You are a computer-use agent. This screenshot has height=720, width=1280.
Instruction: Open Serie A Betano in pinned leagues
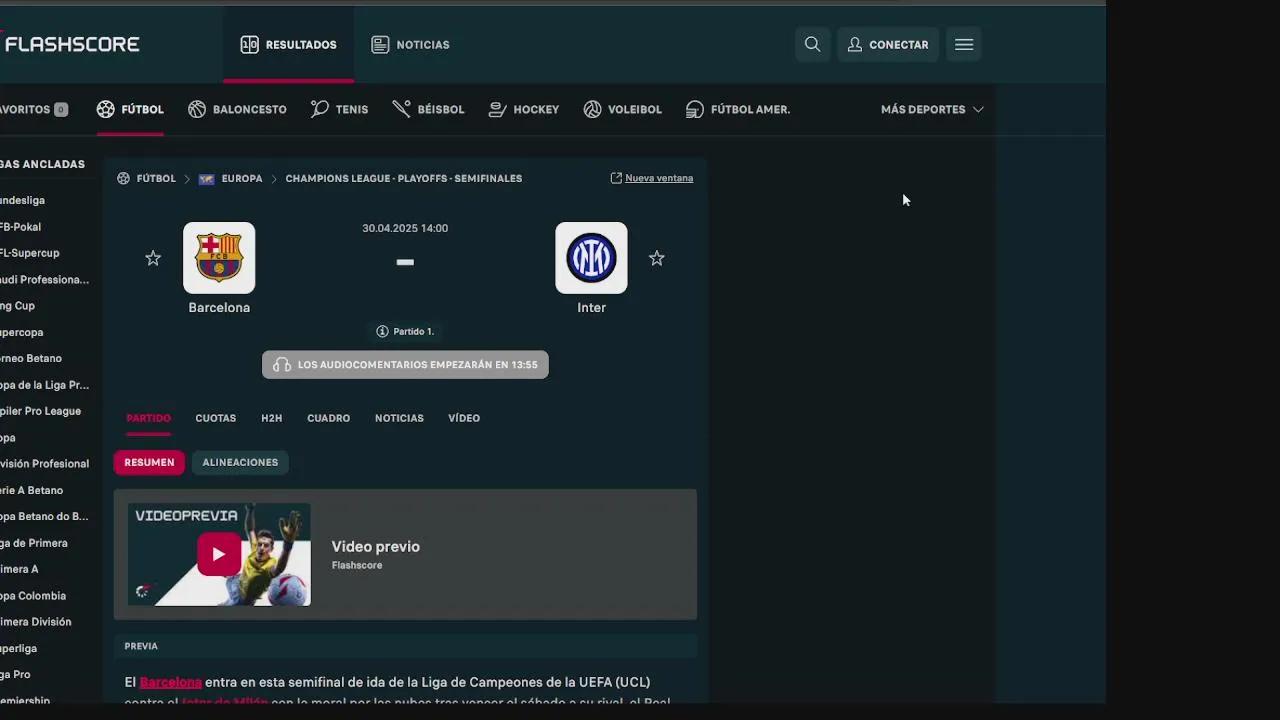32,490
